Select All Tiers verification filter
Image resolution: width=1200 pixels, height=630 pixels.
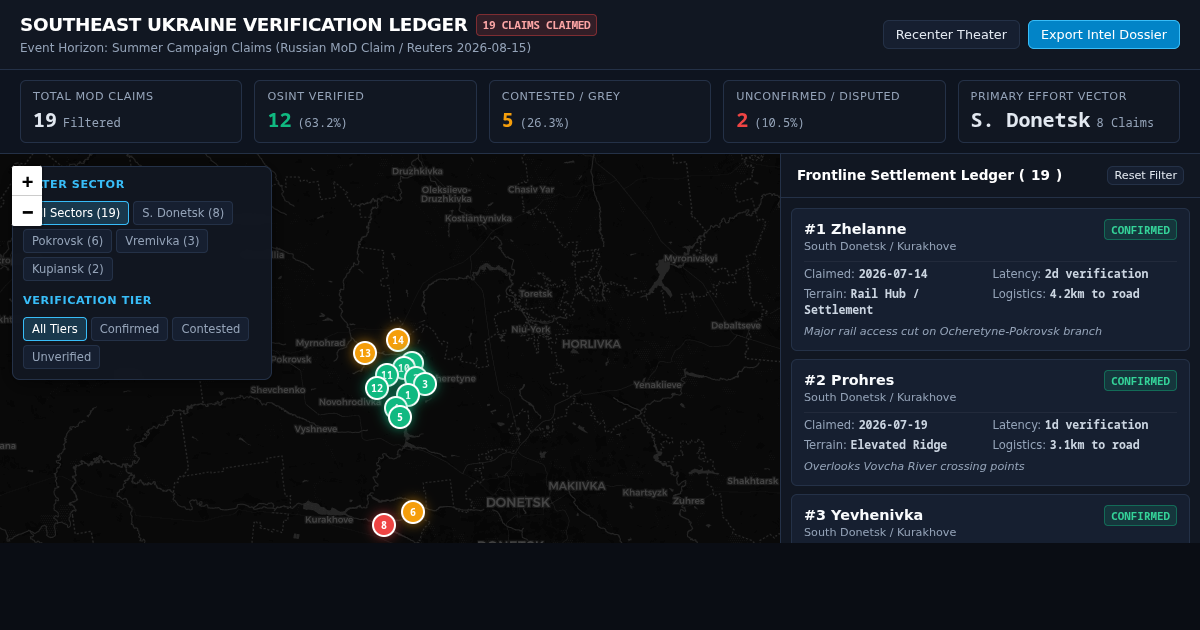click(55, 329)
